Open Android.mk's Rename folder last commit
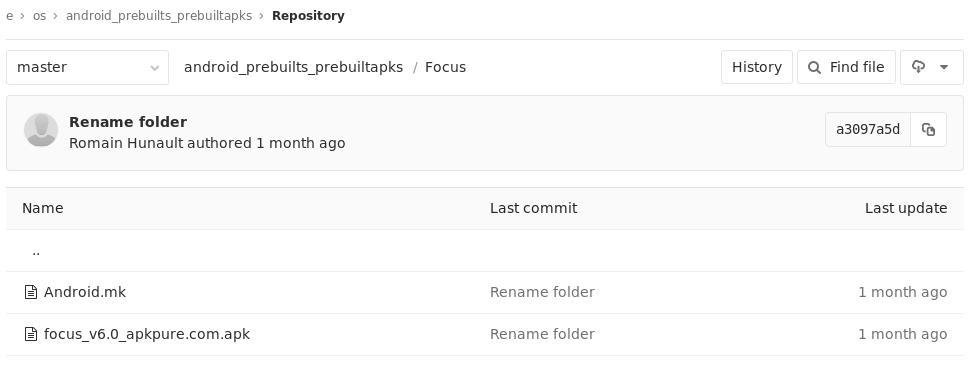 (542, 292)
